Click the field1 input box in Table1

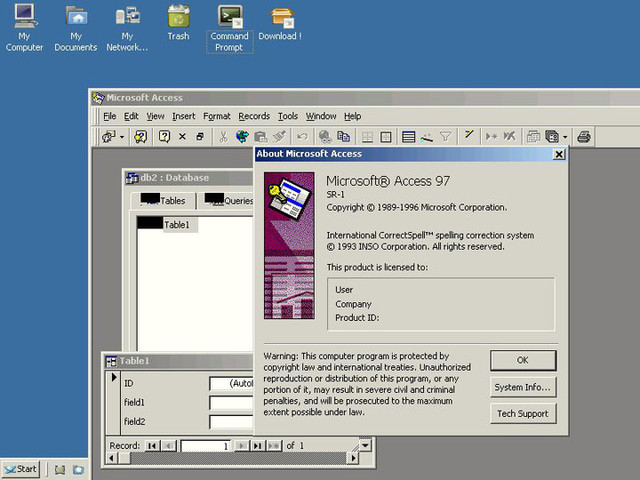click(x=231, y=402)
